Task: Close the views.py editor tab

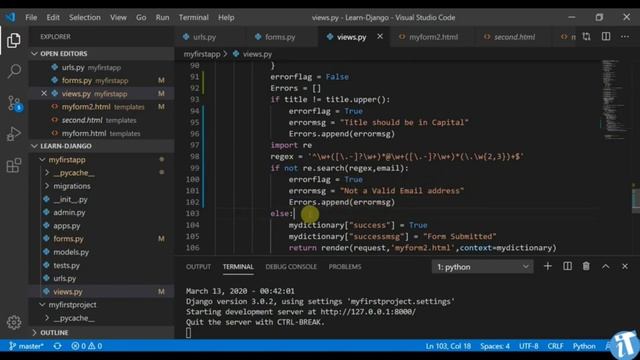Action: point(380,36)
